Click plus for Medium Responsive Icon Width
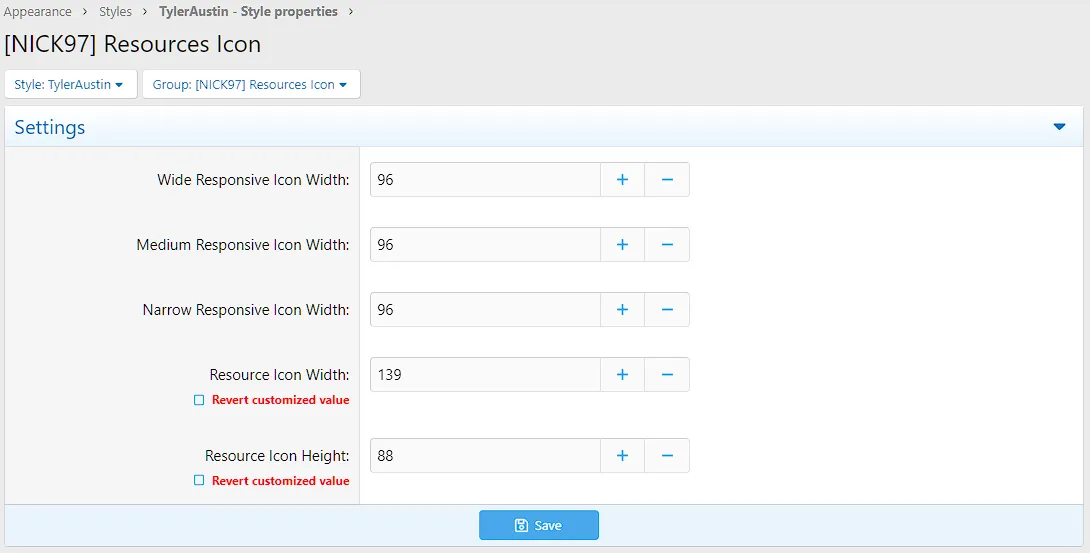Screen dimensions: 1090x553 pos(622,245)
